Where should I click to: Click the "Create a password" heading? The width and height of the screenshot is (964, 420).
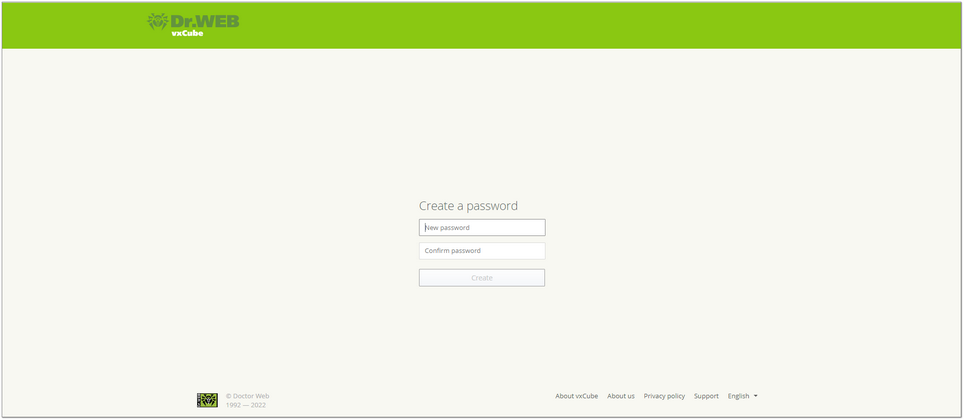[x=468, y=206]
